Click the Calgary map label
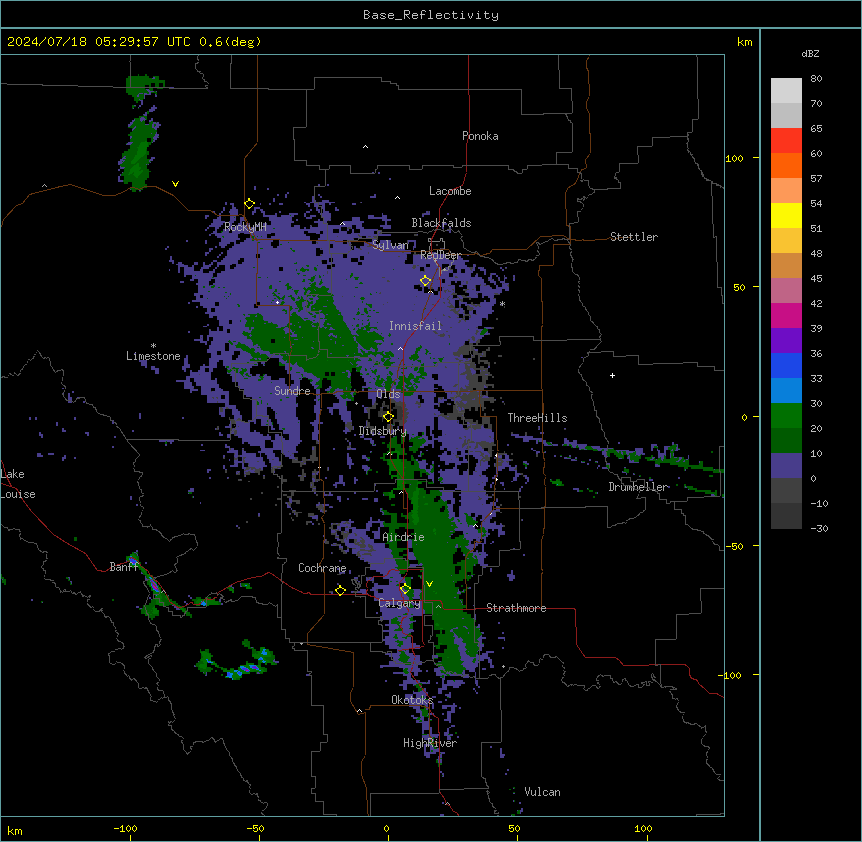The image size is (862, 842). point(400,603)
